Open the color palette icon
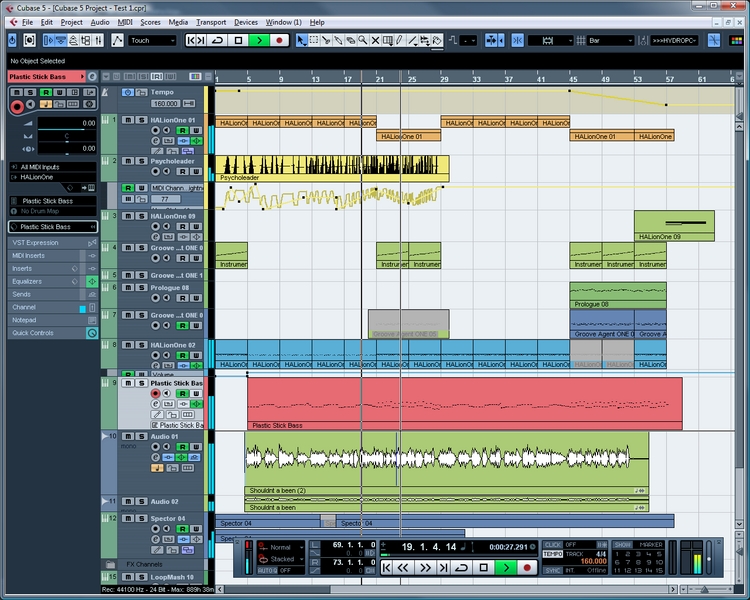The height and width of the screenshot is (600, 750). pos(736,41)
